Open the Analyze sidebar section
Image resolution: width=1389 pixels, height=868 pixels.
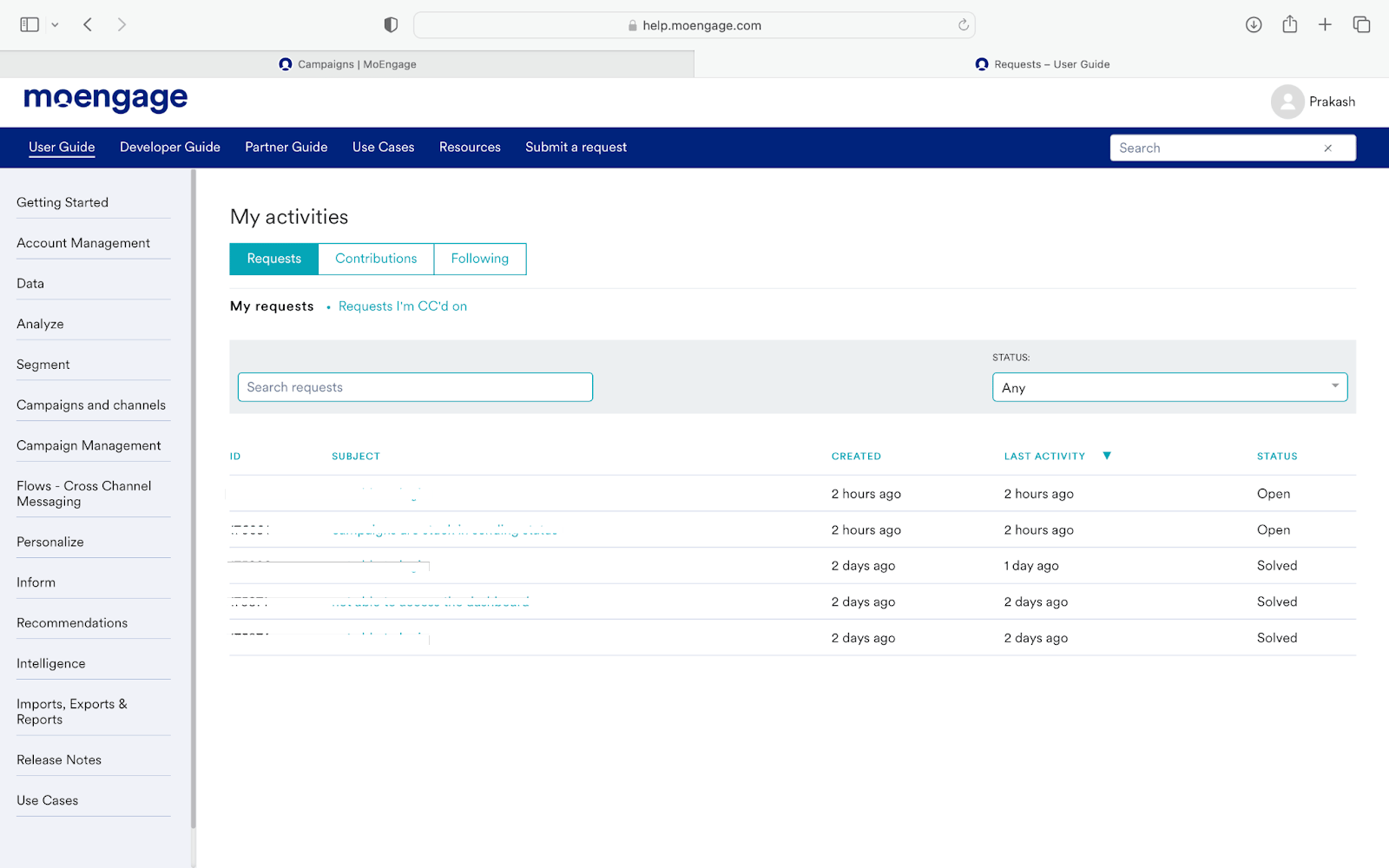40,324
